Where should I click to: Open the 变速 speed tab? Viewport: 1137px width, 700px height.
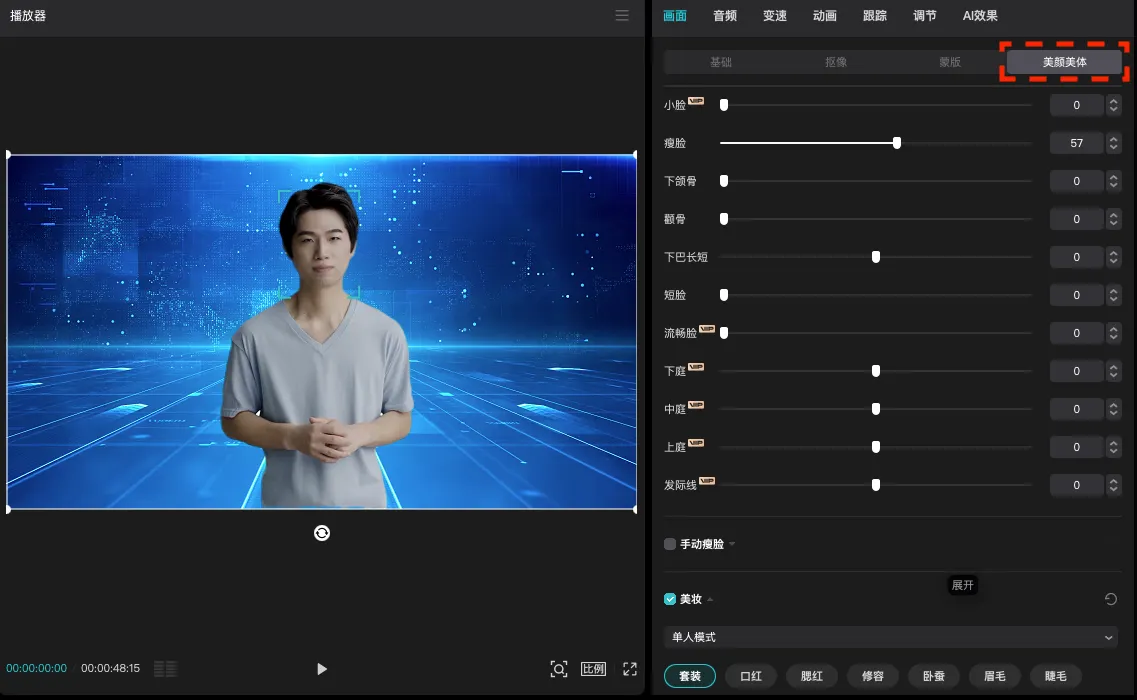(774, 15)
